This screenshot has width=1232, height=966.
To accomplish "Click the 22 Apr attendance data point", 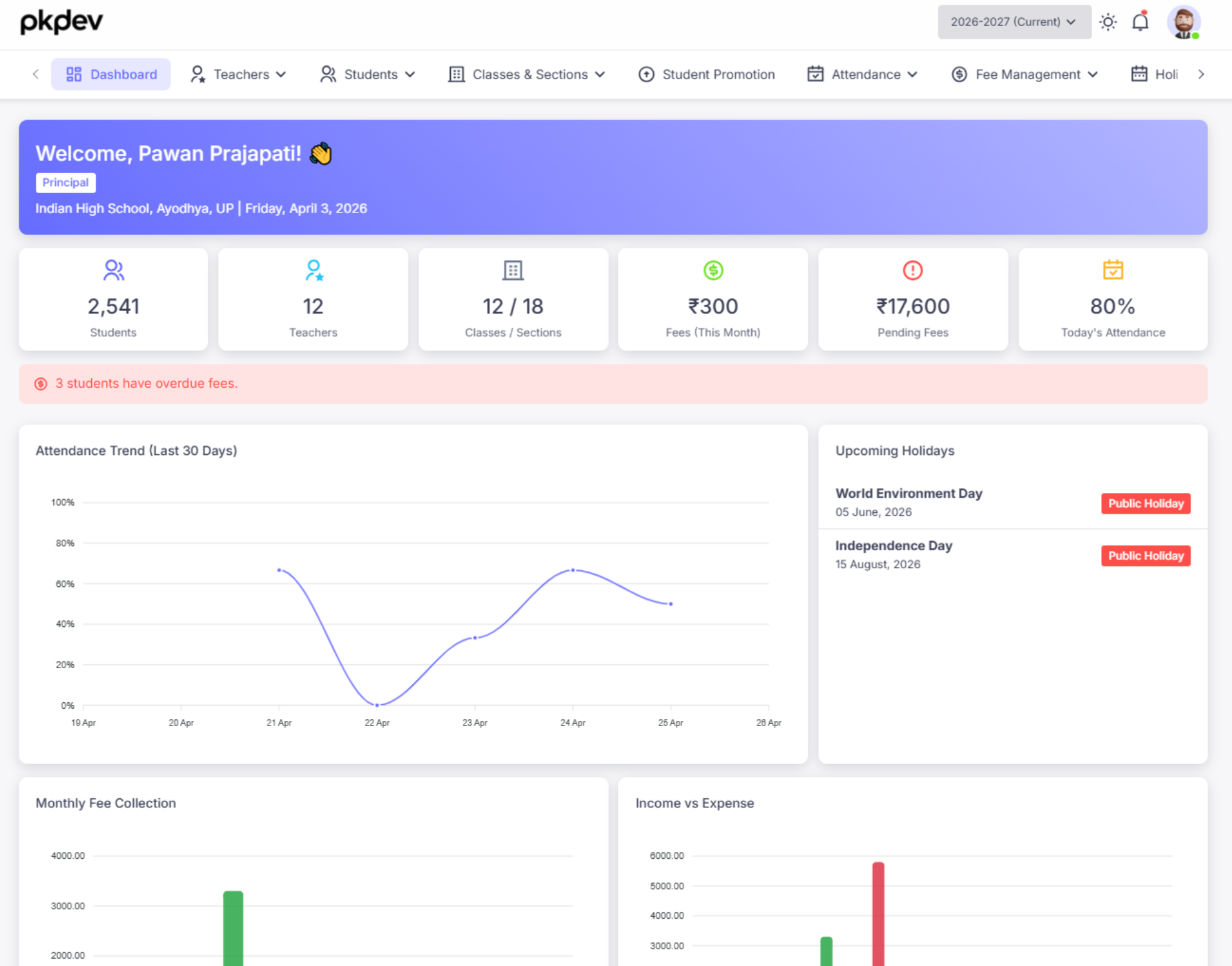I will point(377,705).
